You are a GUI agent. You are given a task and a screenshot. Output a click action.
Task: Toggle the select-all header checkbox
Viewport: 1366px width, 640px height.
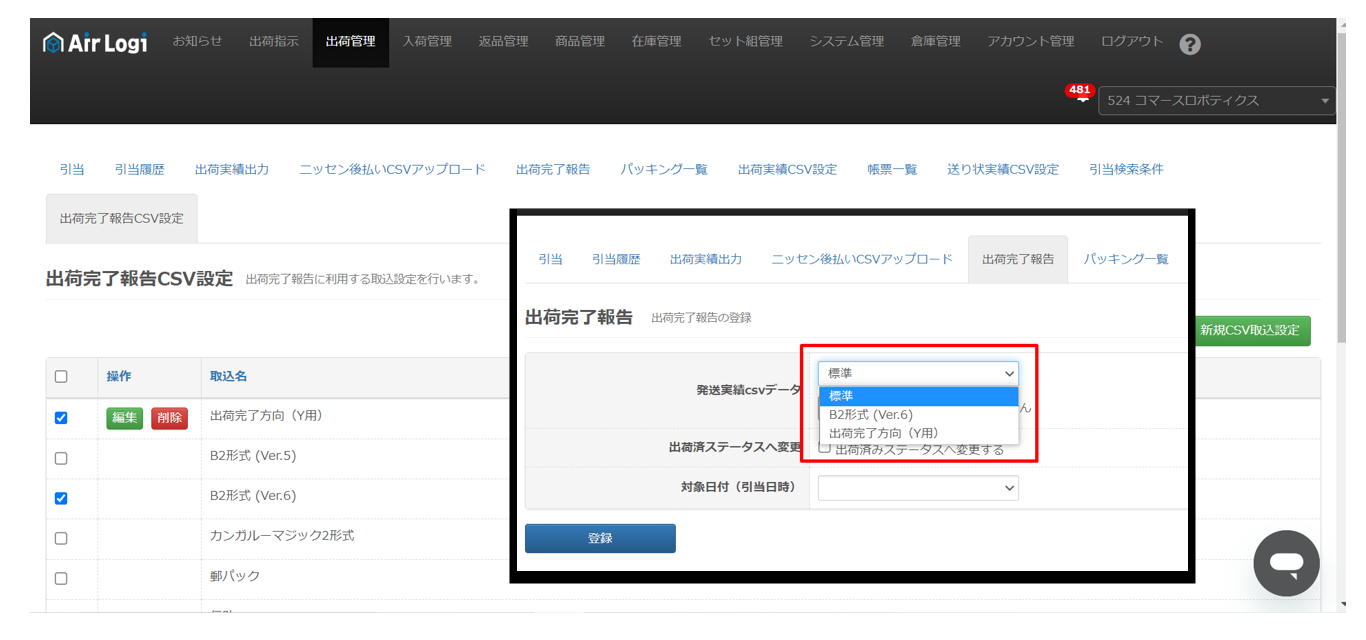tap(61, 377)
